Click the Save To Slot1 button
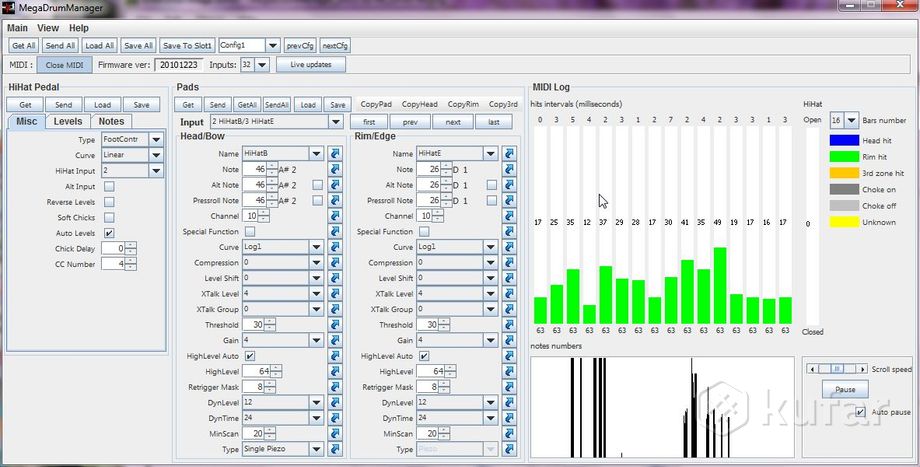 [187, 45]
